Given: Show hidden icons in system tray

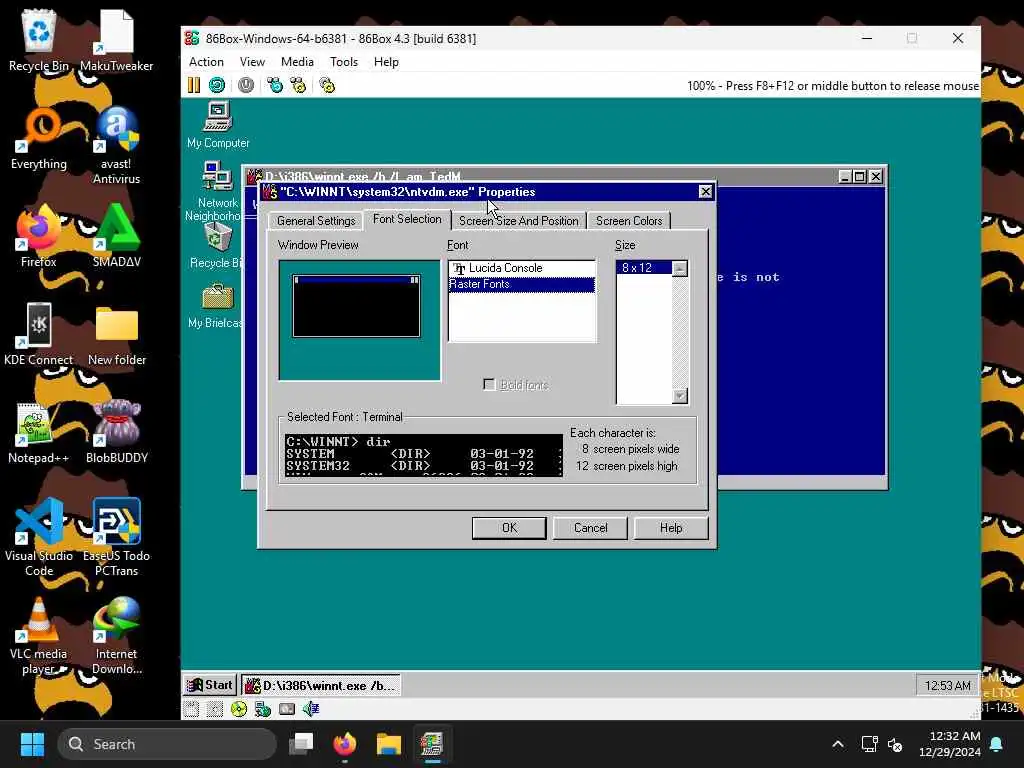Looking at the screenshot, I should [x=838, y=744].
